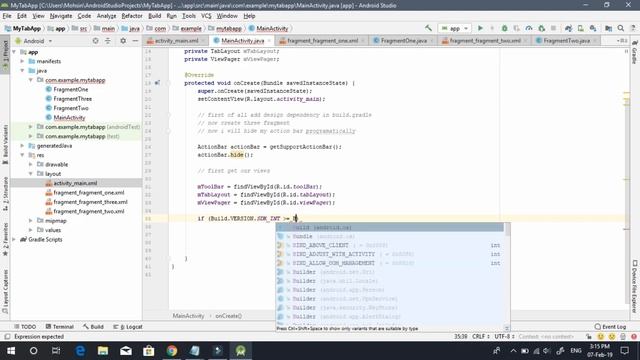The width and height of the screenshot is (640, 360).
Task: Open File Explorer from the taskbar
Action: (103, 351)
